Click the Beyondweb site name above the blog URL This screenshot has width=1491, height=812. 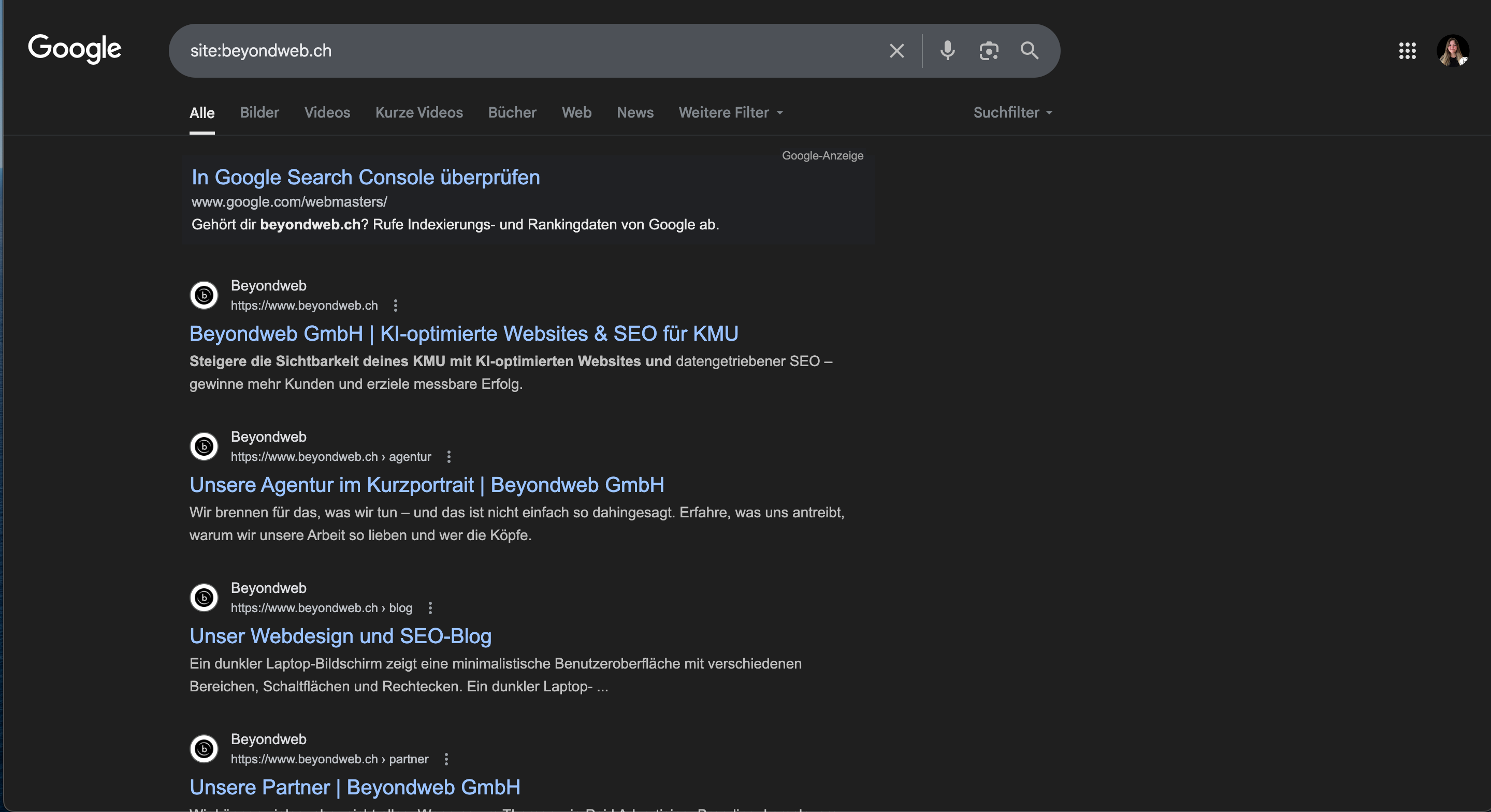269,588
